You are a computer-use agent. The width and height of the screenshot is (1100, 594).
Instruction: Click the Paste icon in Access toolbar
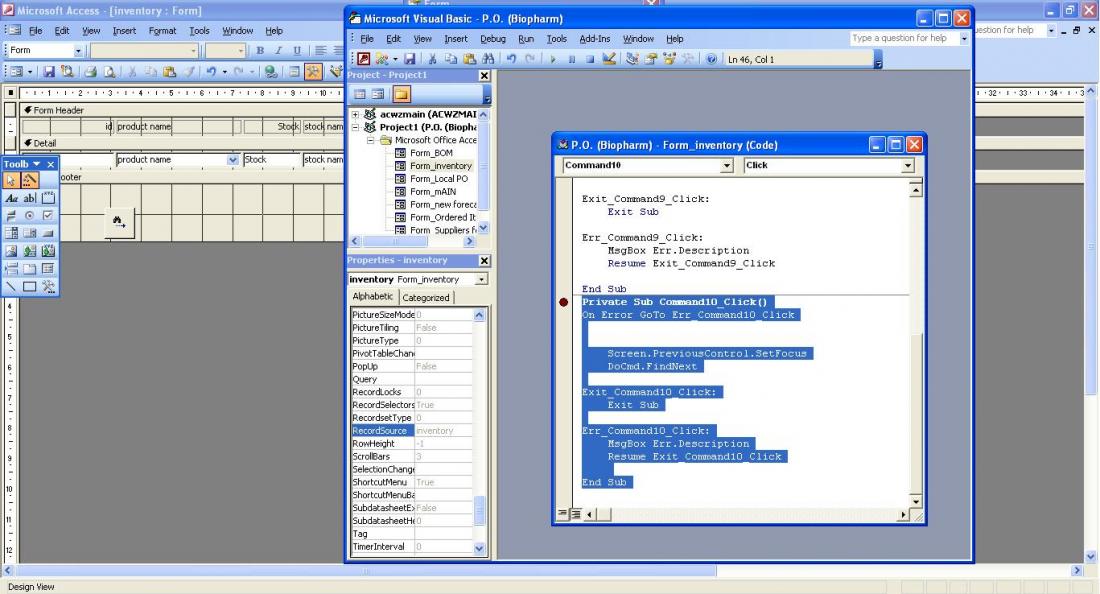point(169,72)
